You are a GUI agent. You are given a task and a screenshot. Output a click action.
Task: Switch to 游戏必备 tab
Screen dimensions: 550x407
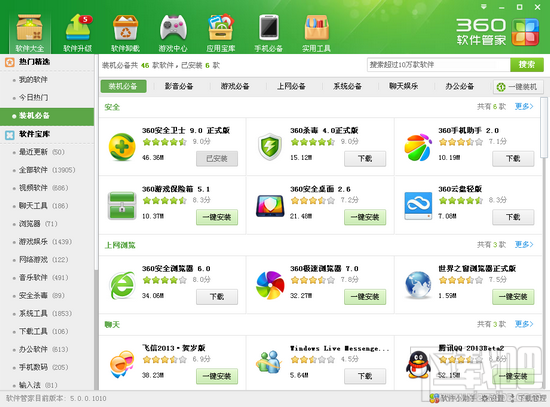(235, 86)
